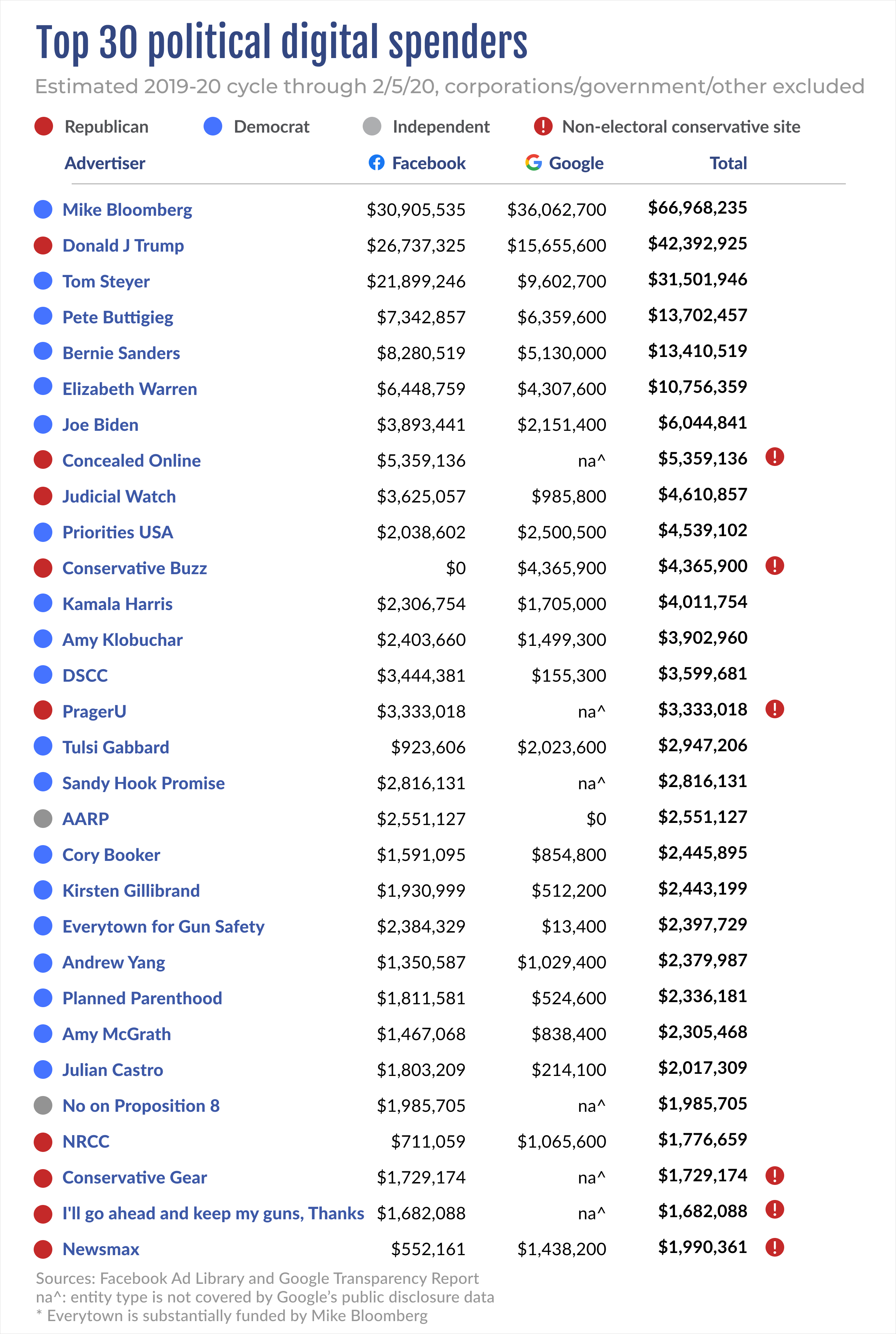The width and height of the screenshot is (896, 1334).
Task: Open the Judicial Watch advertiser link
Action: click(x=119, y=496)
